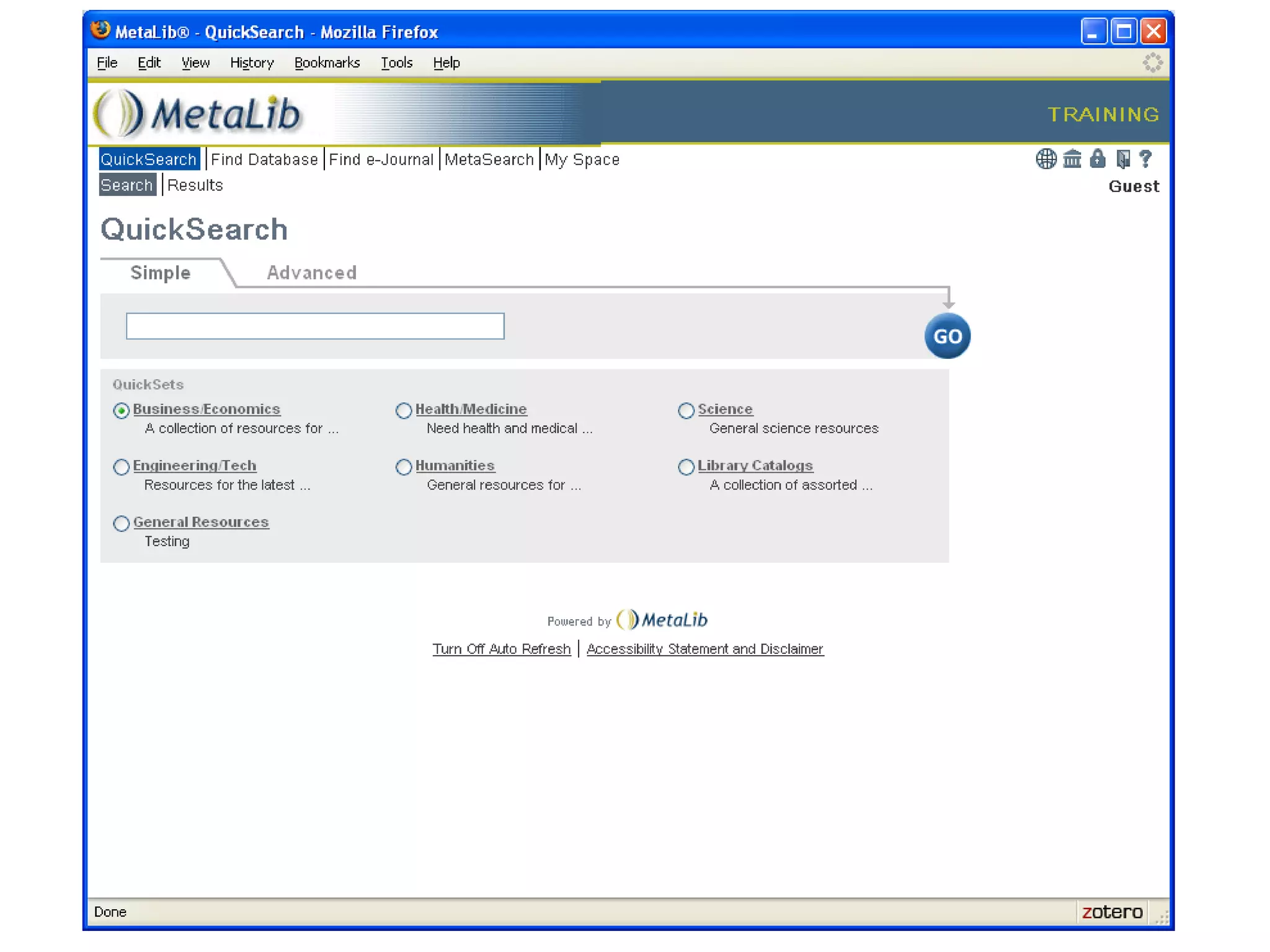Open the Tools menu

point(396,63)
